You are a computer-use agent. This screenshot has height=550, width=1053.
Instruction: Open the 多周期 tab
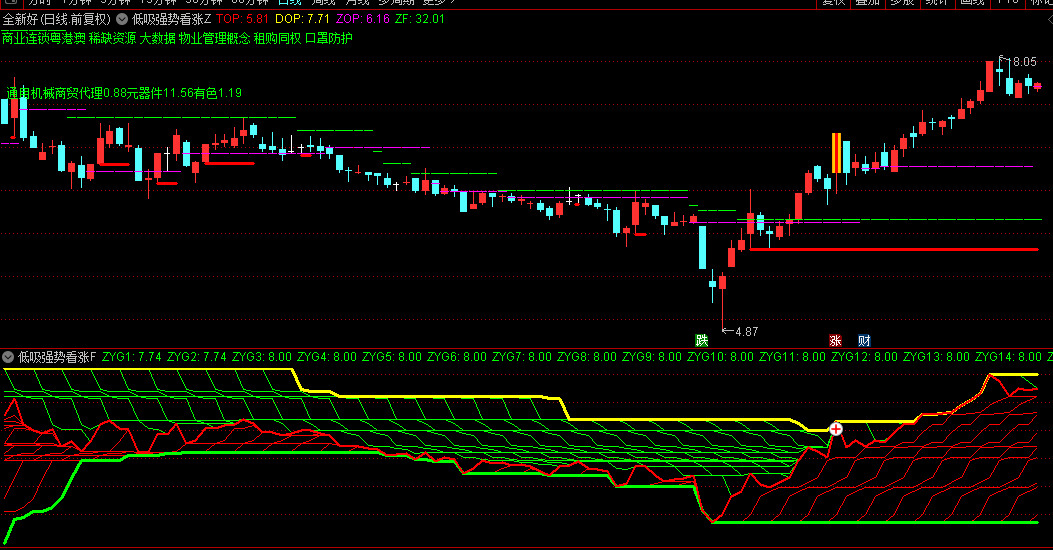coord(396,2)
